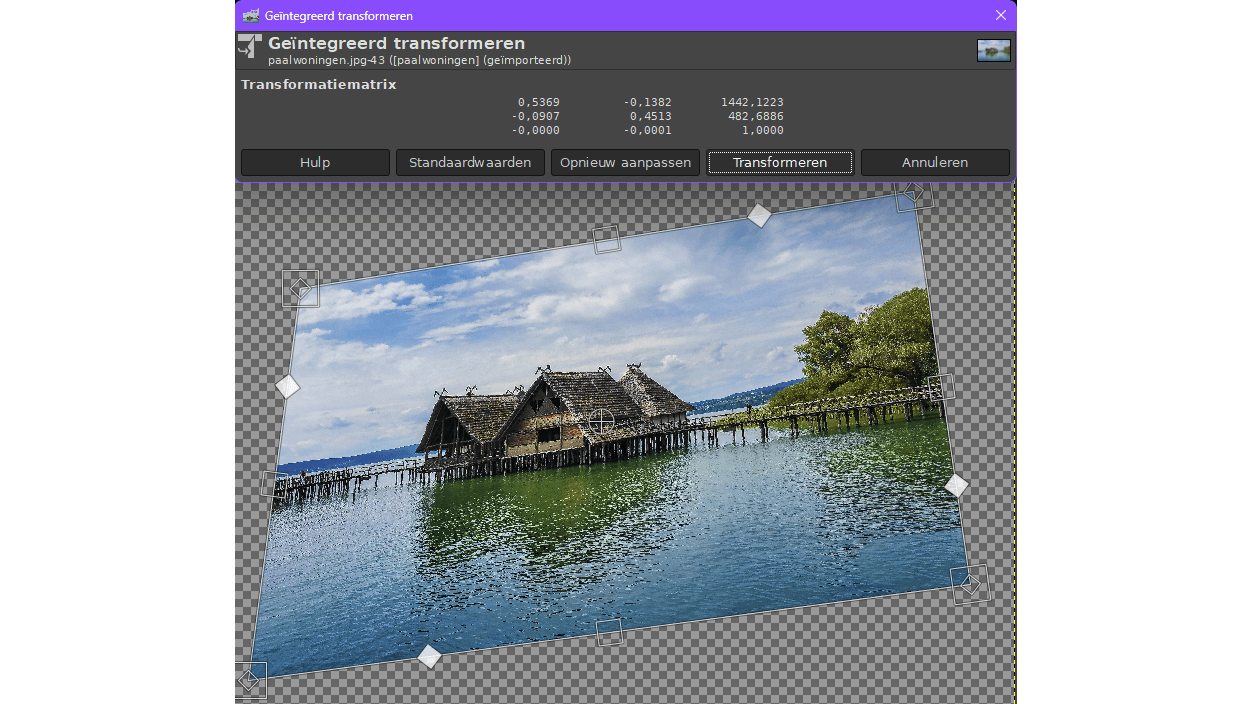Close the Geïntegreerd transformeren dialog
This screenshot has width=1252, height=704.
click(x=1000, y=15)
